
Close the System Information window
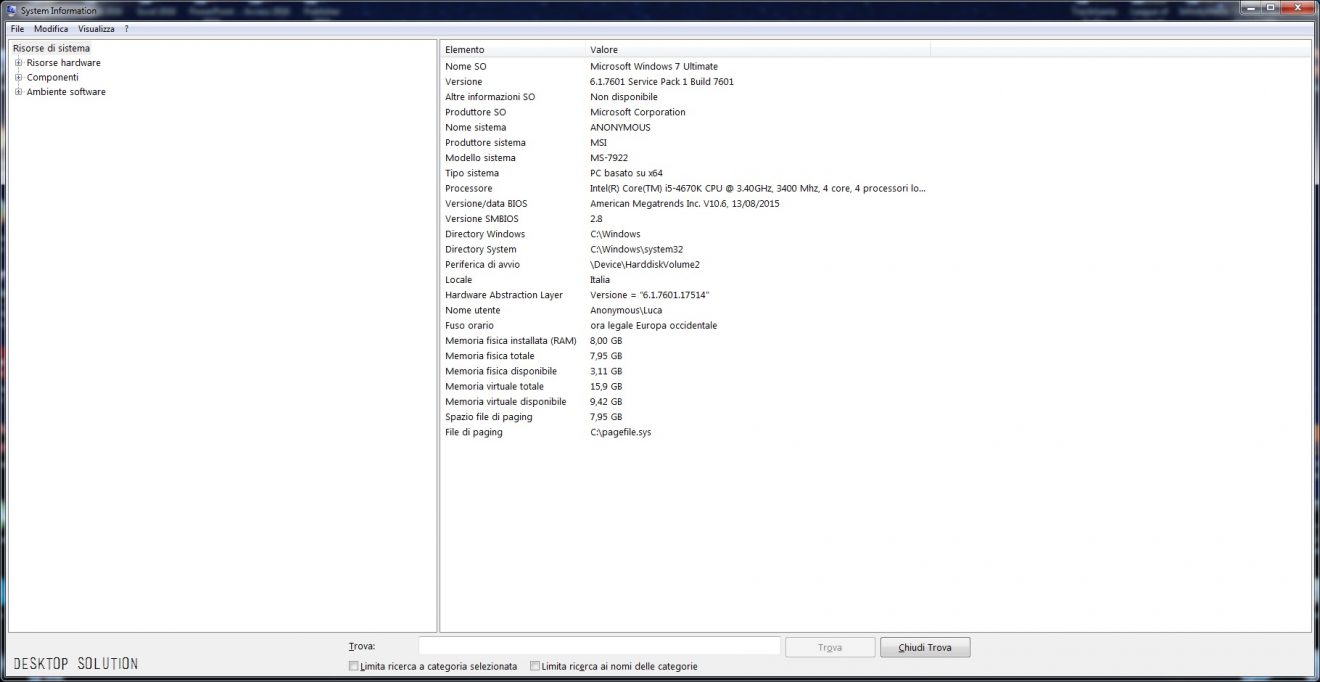[x=1297, y=8]
